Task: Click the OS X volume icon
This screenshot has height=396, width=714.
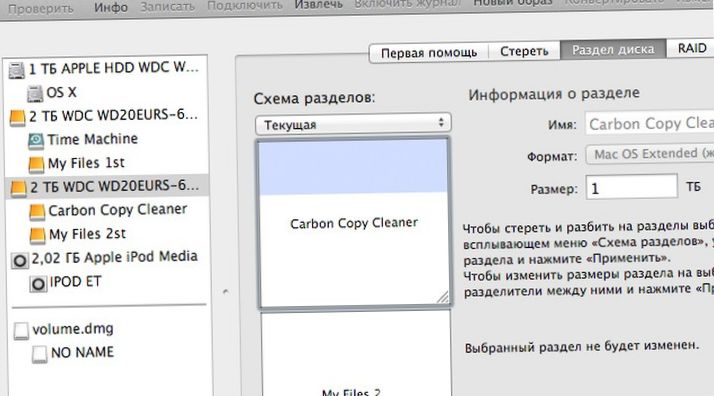Action: (x=35, y=93)
